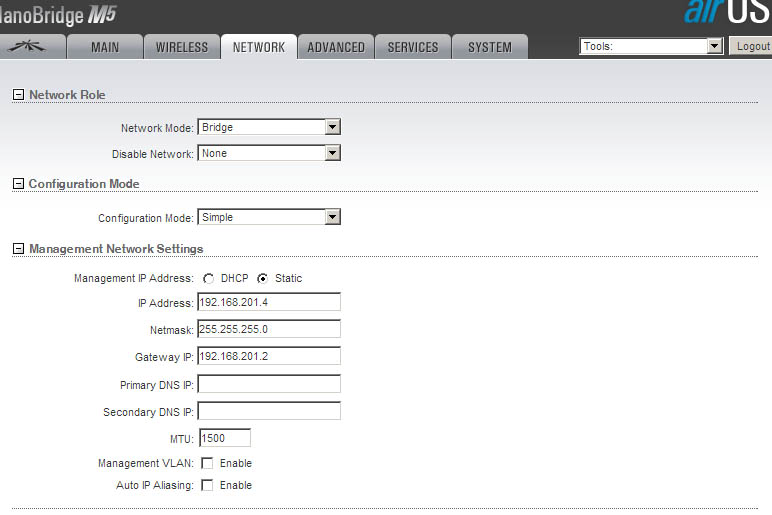Open the Tools dropdown

point(651,46)
